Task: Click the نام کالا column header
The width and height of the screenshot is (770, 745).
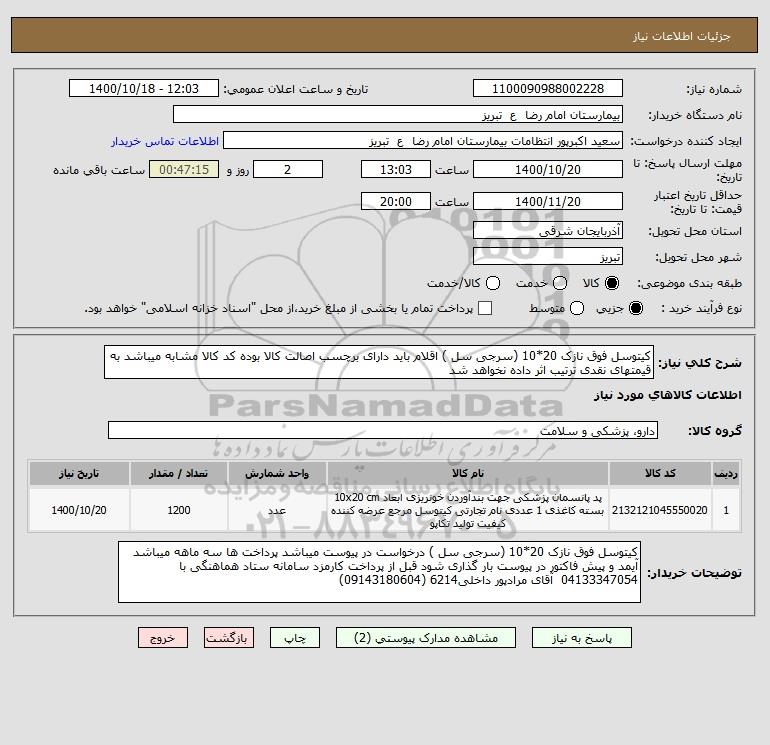Action: click(x=468, y=473)
